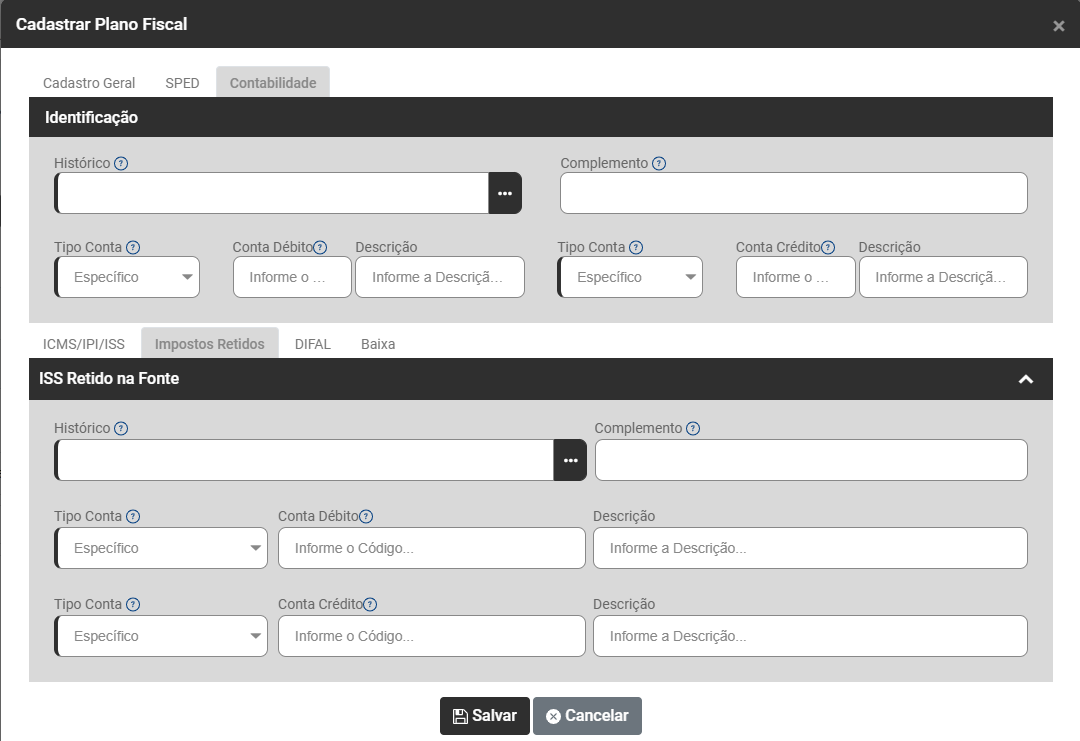This screenshot has width=1080, height=741.
Task: Go to the ICMS/IPI/ISS sub-tab
Action: pyautogui.click(x=84, y=344)
